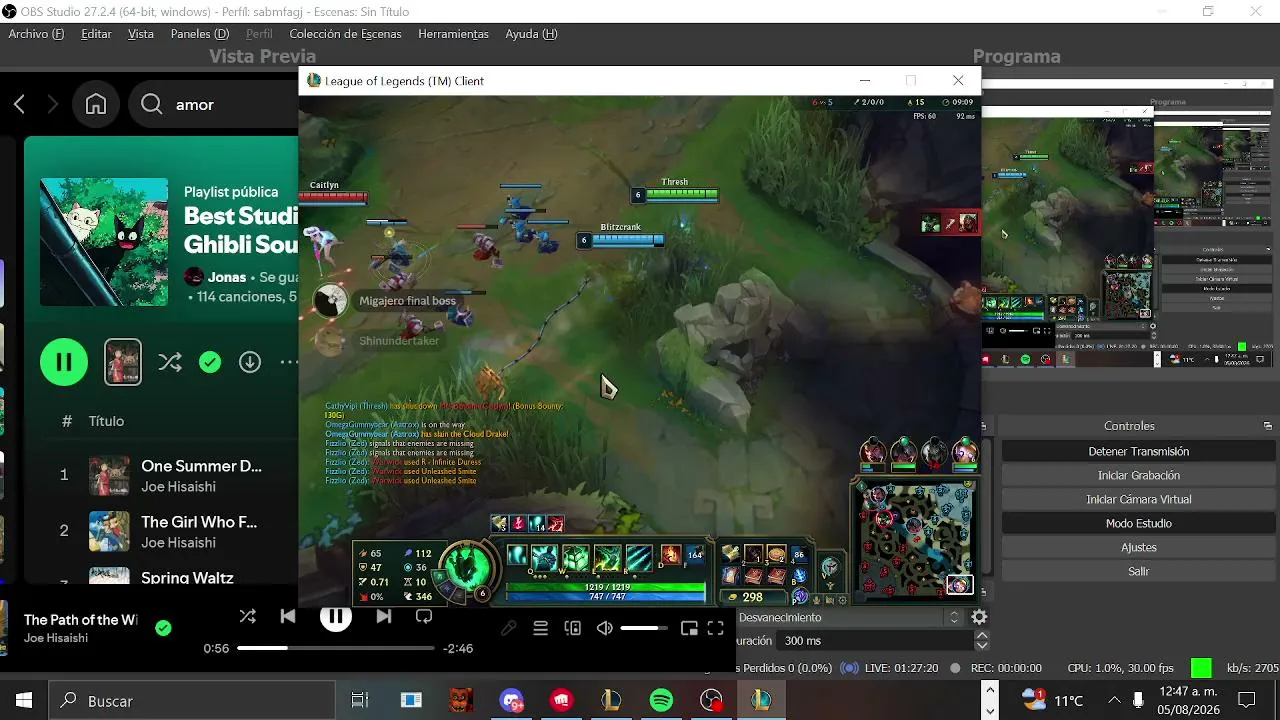
Task: Toggle the now-playing song liked checkmark
Action: pyautogui.click(x=163, y=628)
